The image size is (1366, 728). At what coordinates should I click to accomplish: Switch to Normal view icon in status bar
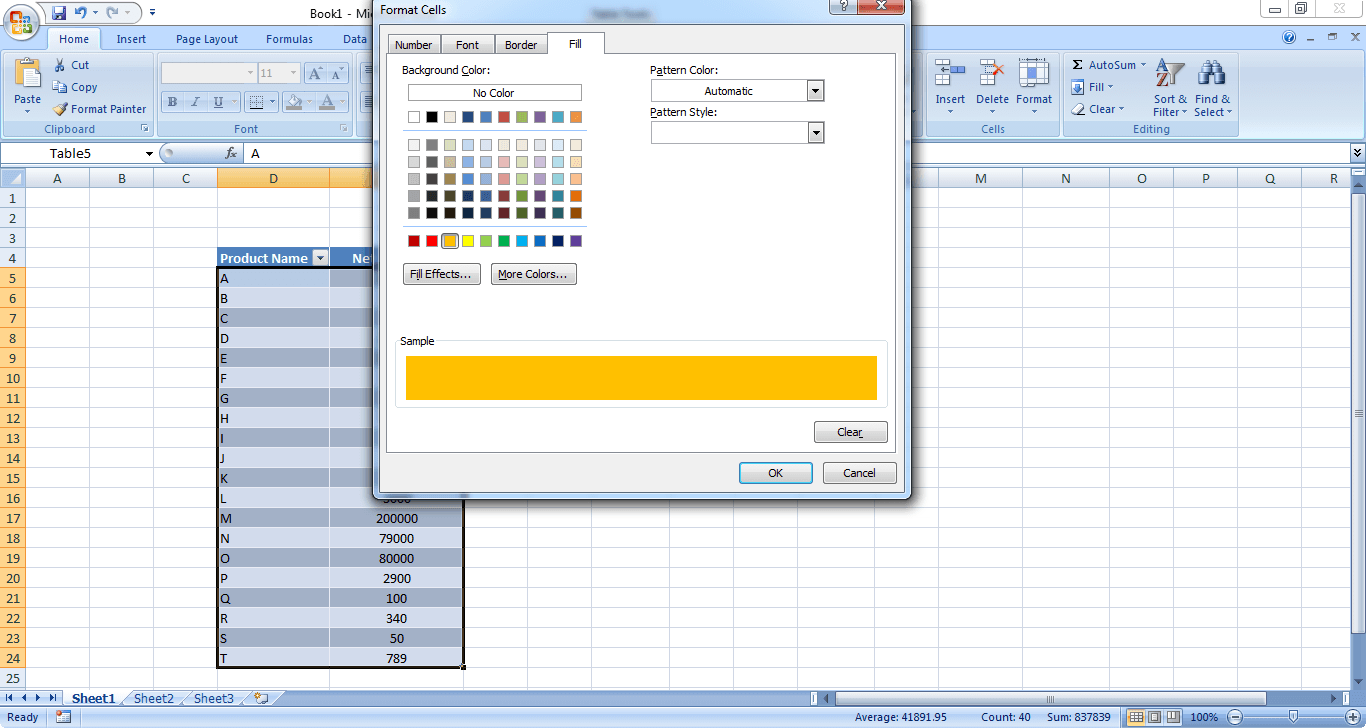[1136, 717]
